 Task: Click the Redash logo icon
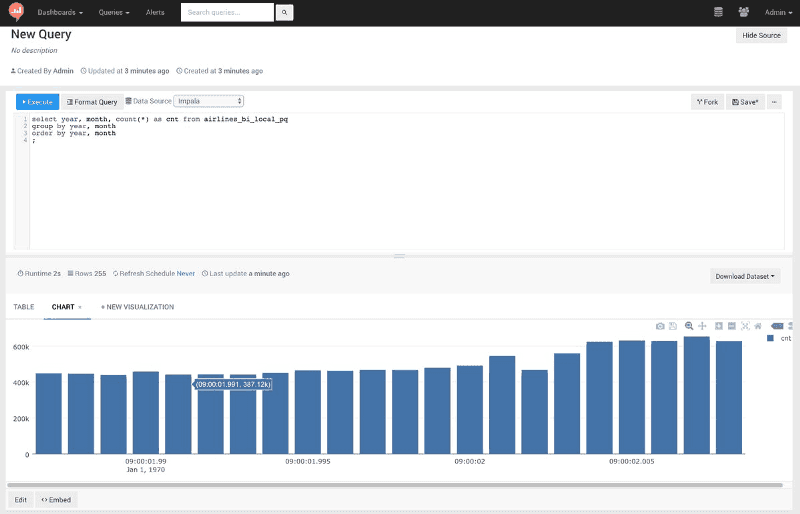click(17, 13)
